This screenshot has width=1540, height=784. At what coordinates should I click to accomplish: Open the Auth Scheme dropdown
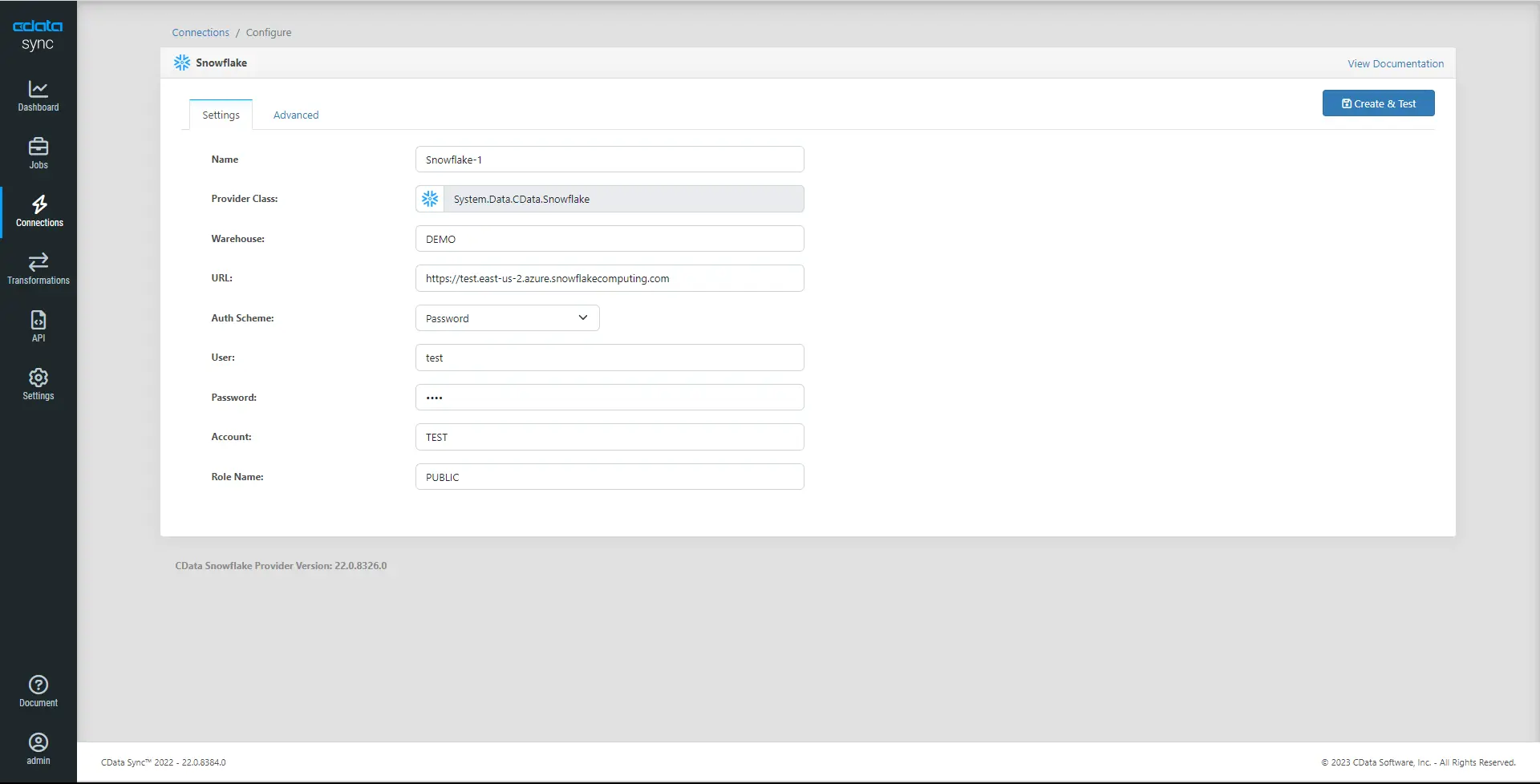506,317
